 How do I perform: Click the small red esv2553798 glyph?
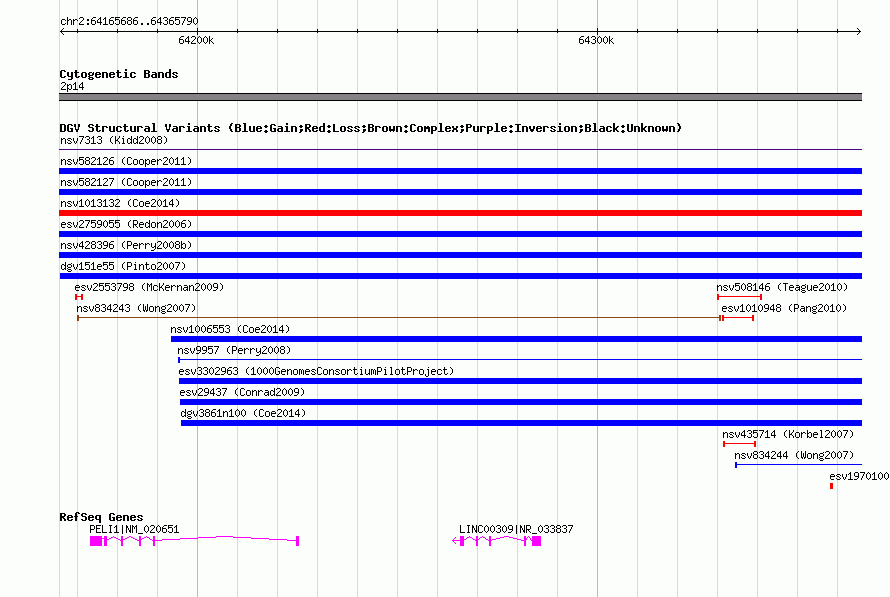pos(79,297)
